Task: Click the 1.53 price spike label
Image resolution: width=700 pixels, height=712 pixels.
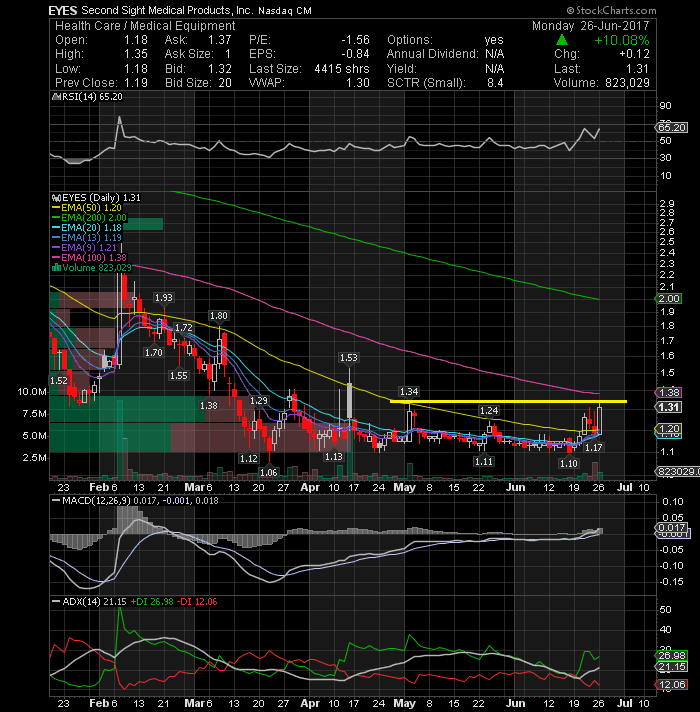Action: point(349,358)
